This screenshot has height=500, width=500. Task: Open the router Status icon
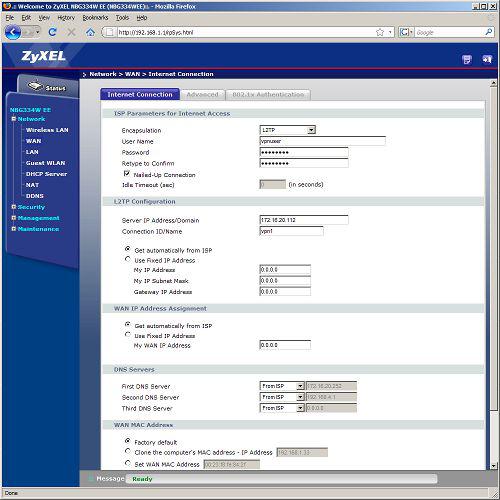tap(47, 87)
